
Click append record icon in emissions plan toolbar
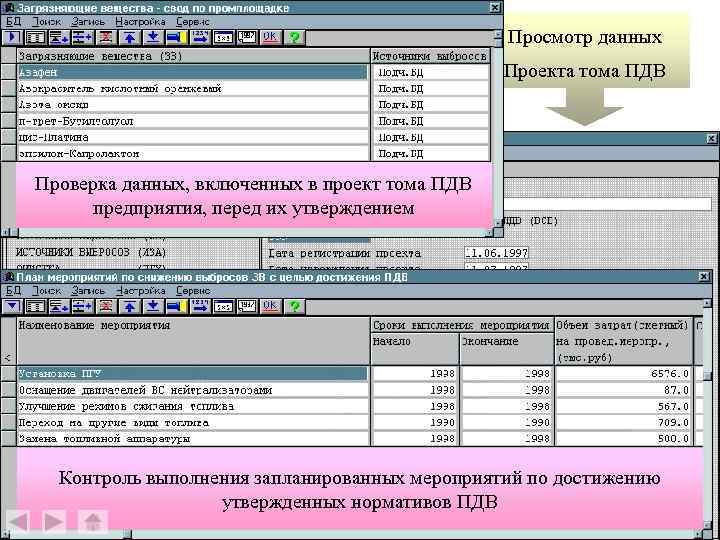pos(59,306)
